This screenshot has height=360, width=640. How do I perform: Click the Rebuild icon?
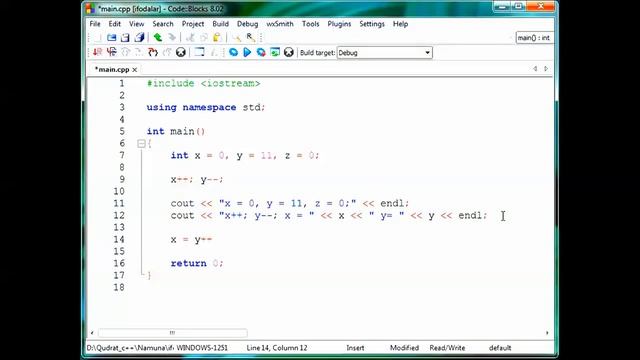click(275, 52)
